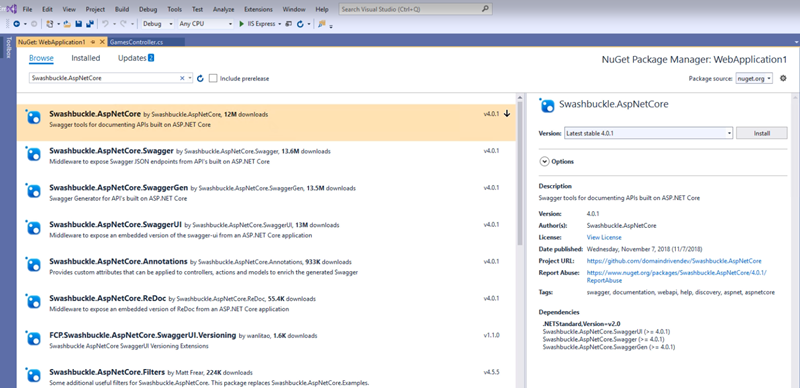Click the Swashbuckle.AspNetCore.SwaggerGen package icon
The image size is (800, 388).
click(x=33, y=191)
